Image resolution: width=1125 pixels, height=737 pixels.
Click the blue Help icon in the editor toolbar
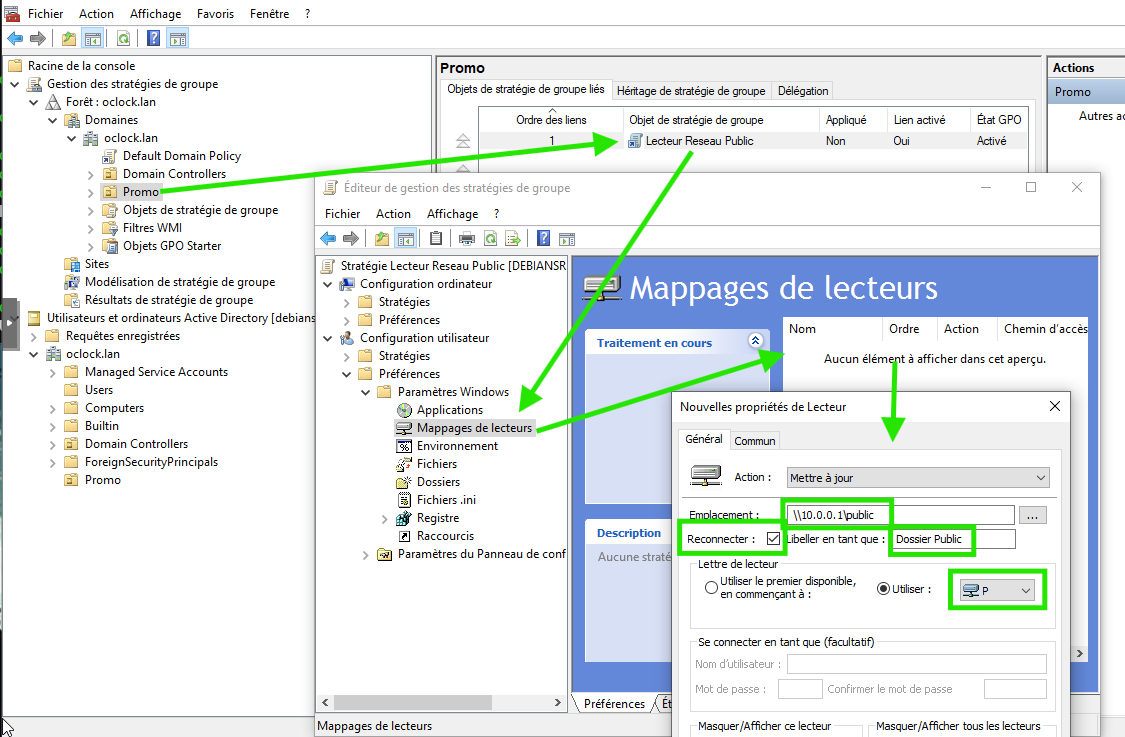(x=543, y=238)
